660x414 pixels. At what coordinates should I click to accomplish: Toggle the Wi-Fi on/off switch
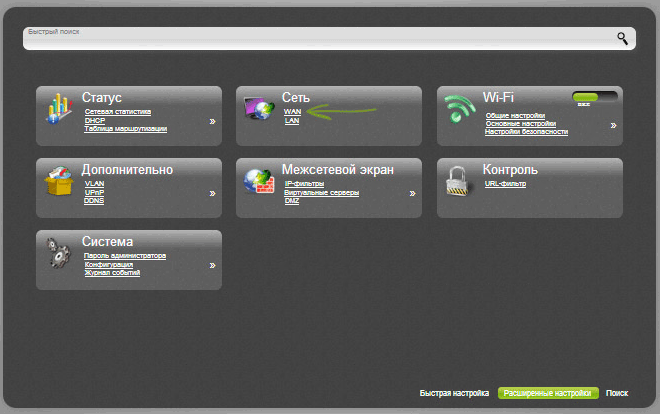(x=592, y=98)
